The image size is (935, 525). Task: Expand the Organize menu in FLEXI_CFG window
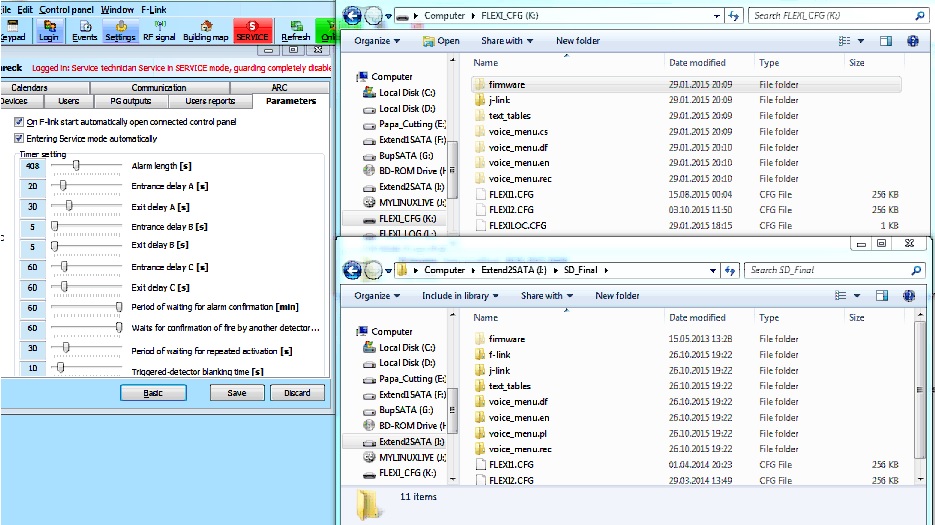[x=377, y=41]
